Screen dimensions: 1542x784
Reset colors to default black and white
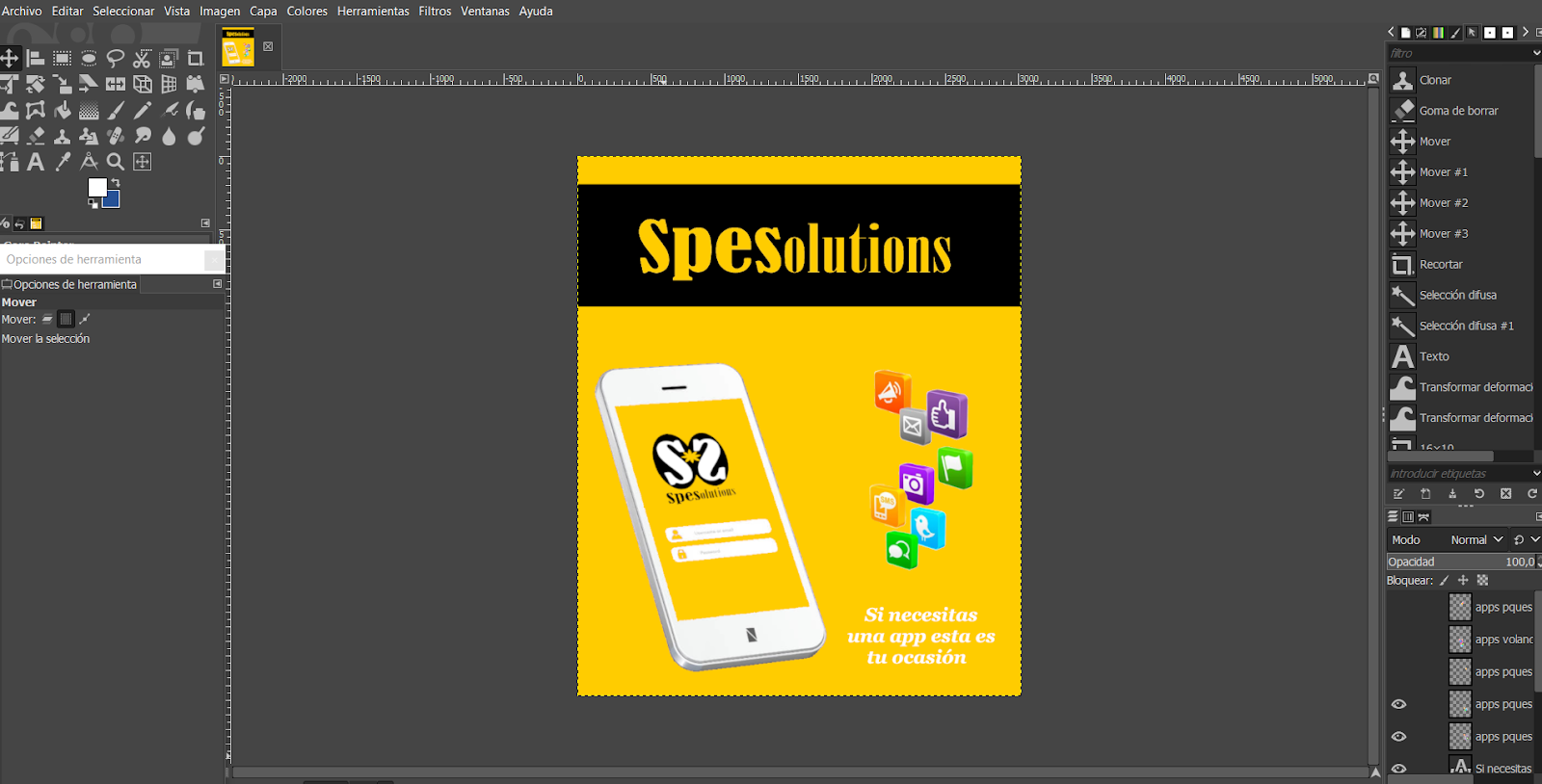coord(93,203)
